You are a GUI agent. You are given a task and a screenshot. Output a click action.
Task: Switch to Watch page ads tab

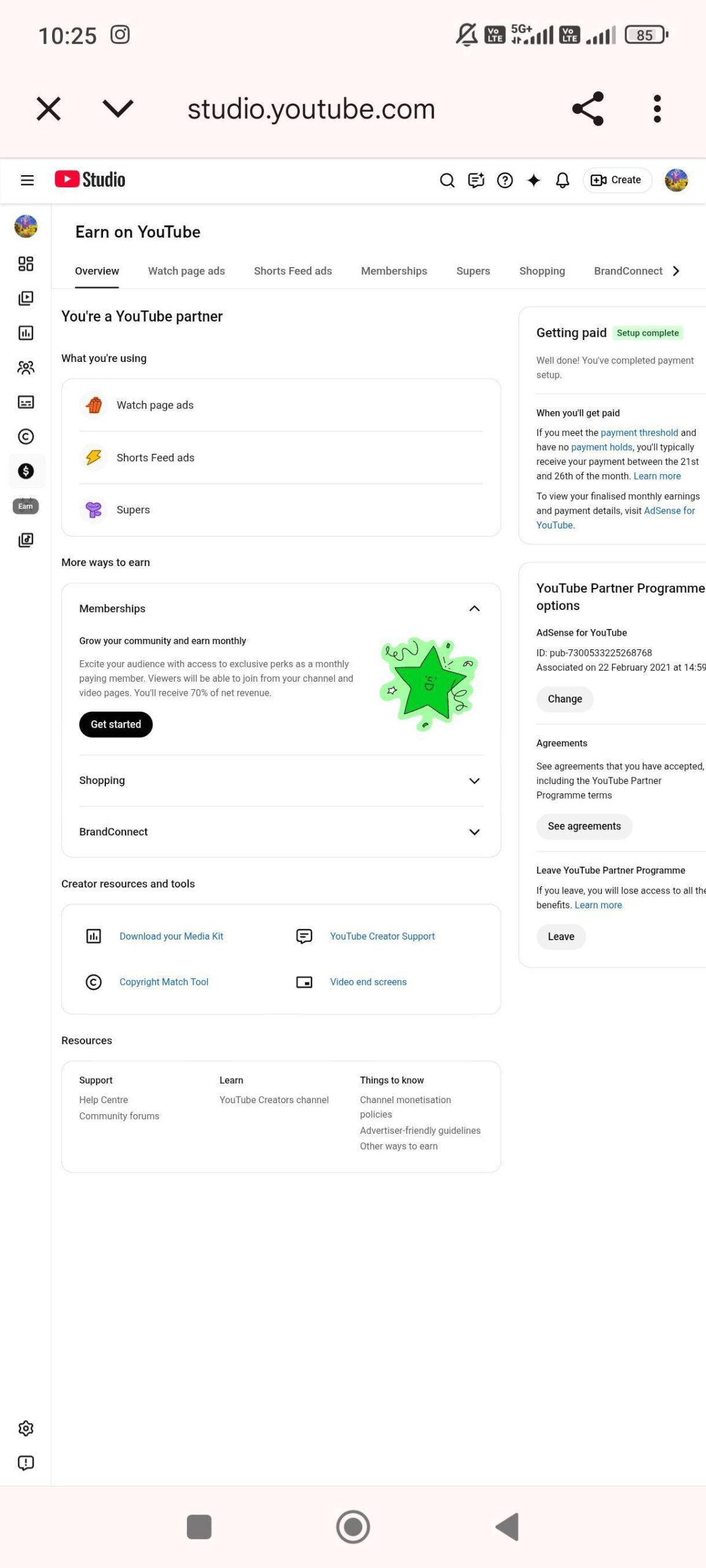[x=186, y=271]
